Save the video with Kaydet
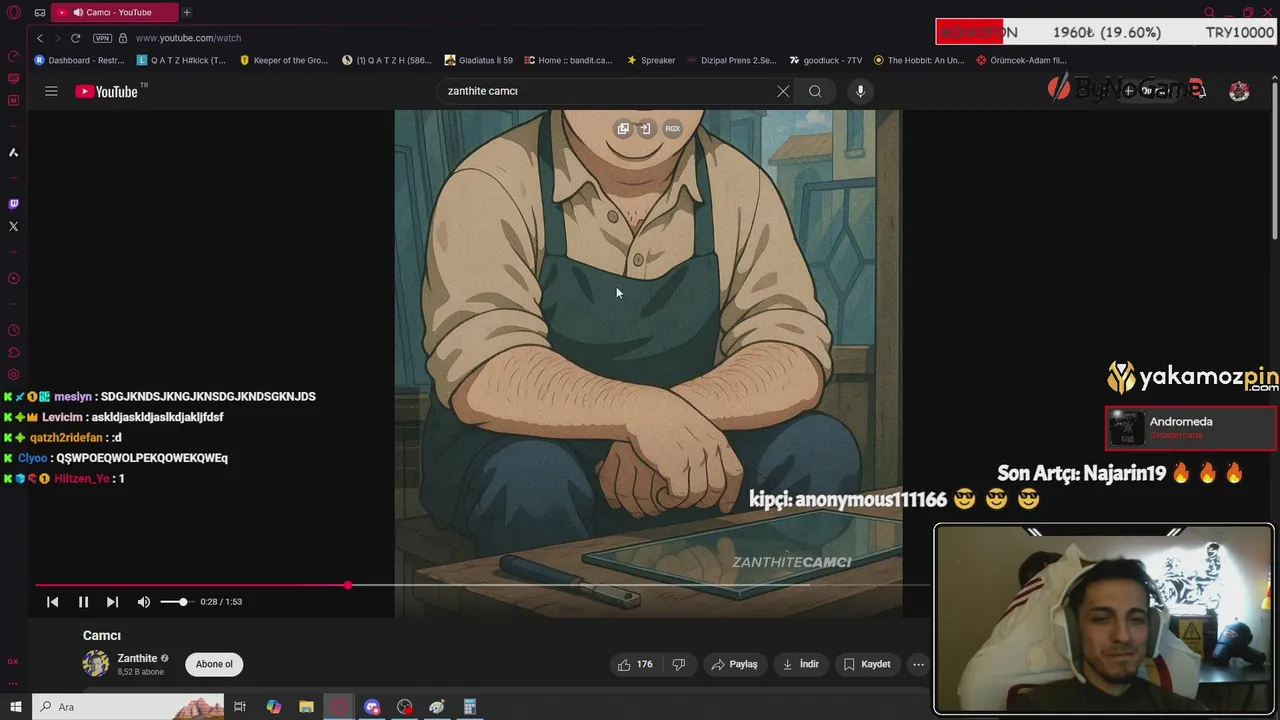This screenshot has height=720, width=1280. tap(866, 664)
